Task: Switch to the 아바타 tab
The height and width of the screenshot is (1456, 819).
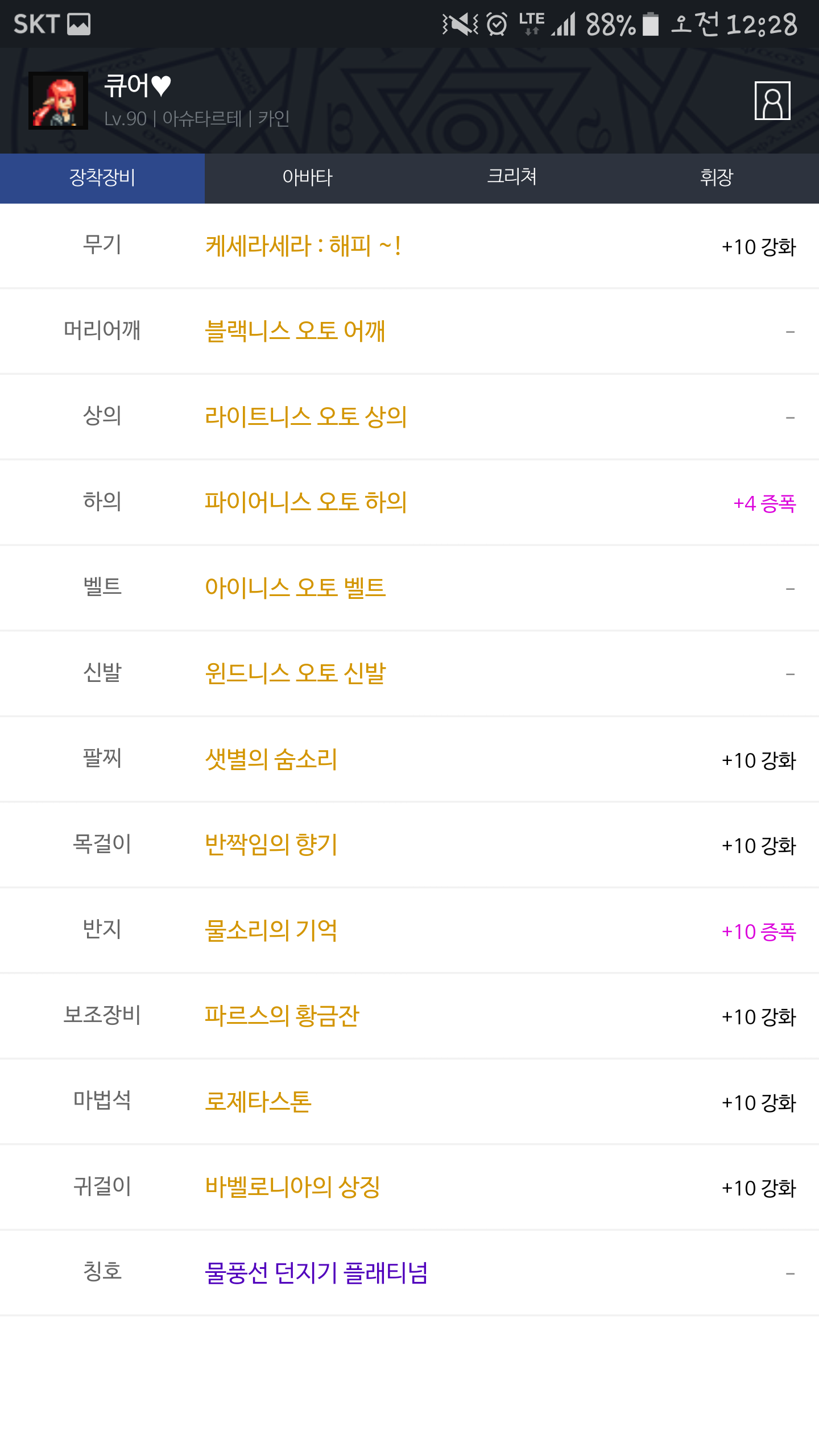Action: [x=307, y=177]
